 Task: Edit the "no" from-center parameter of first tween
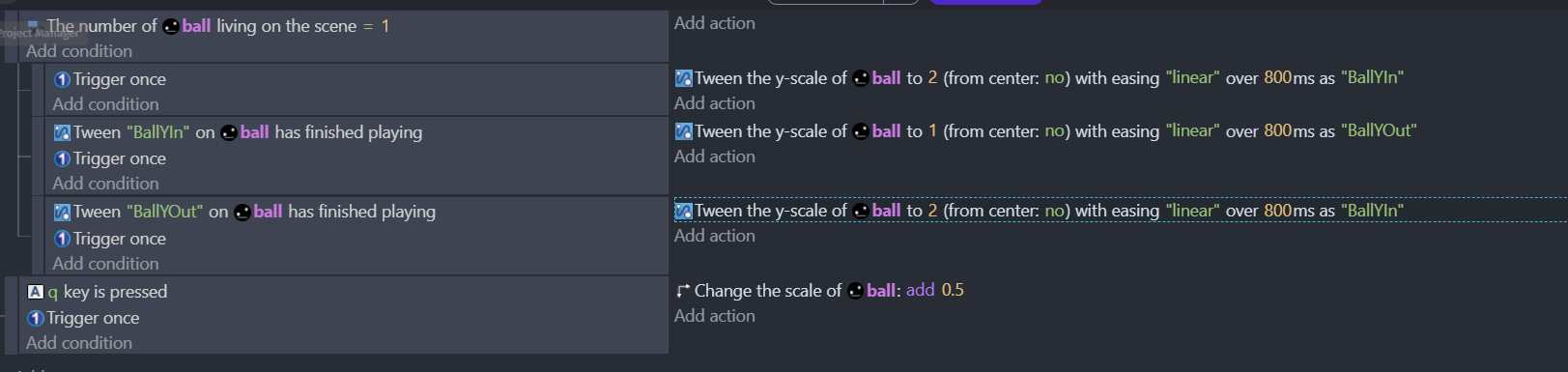[1054, 78]
